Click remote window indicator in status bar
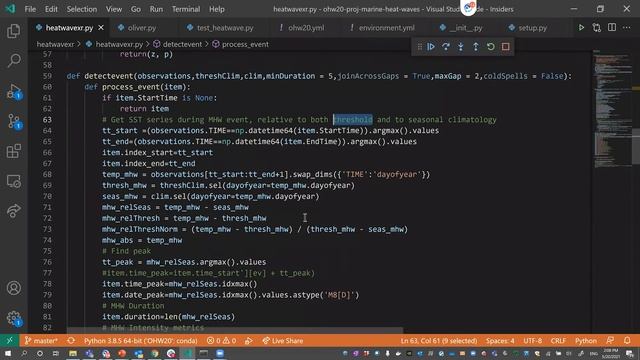Screen dimensions: 640x360 click(9, 340)
